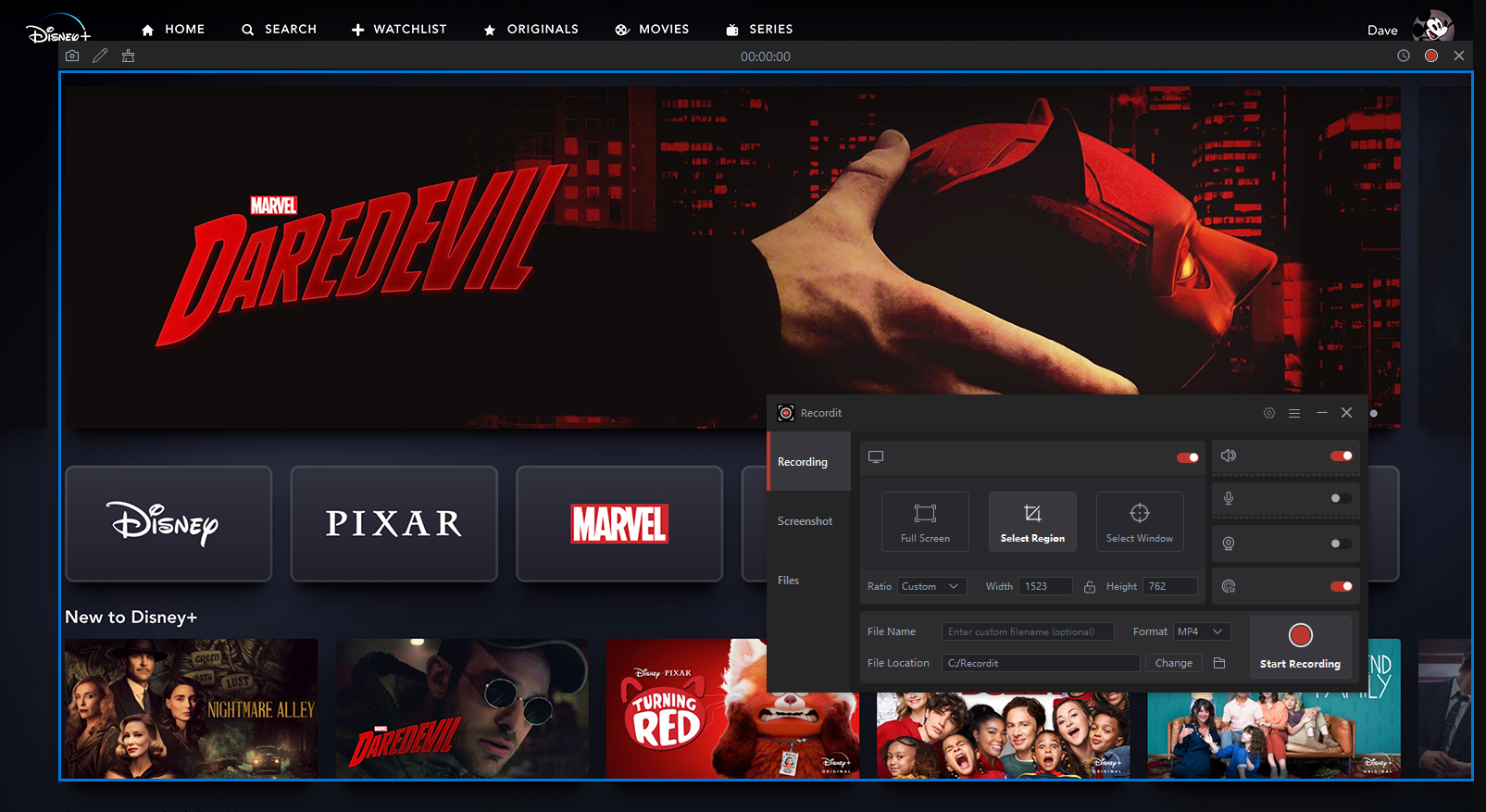Expand the Format MP4 dropdown

pyautogui.click(x=1202, y=631)
